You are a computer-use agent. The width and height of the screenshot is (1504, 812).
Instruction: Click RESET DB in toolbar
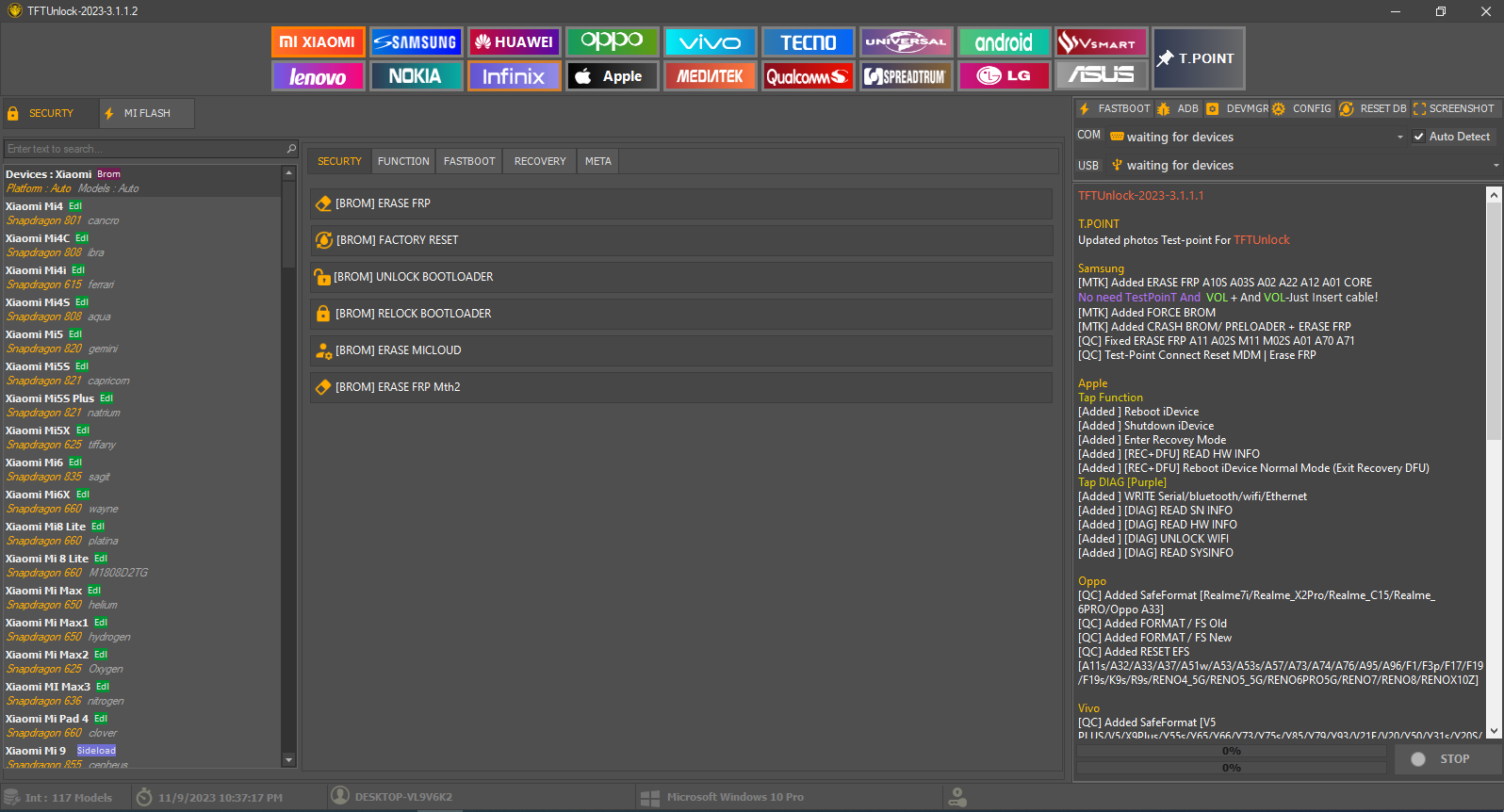[x=1373, y=108]
